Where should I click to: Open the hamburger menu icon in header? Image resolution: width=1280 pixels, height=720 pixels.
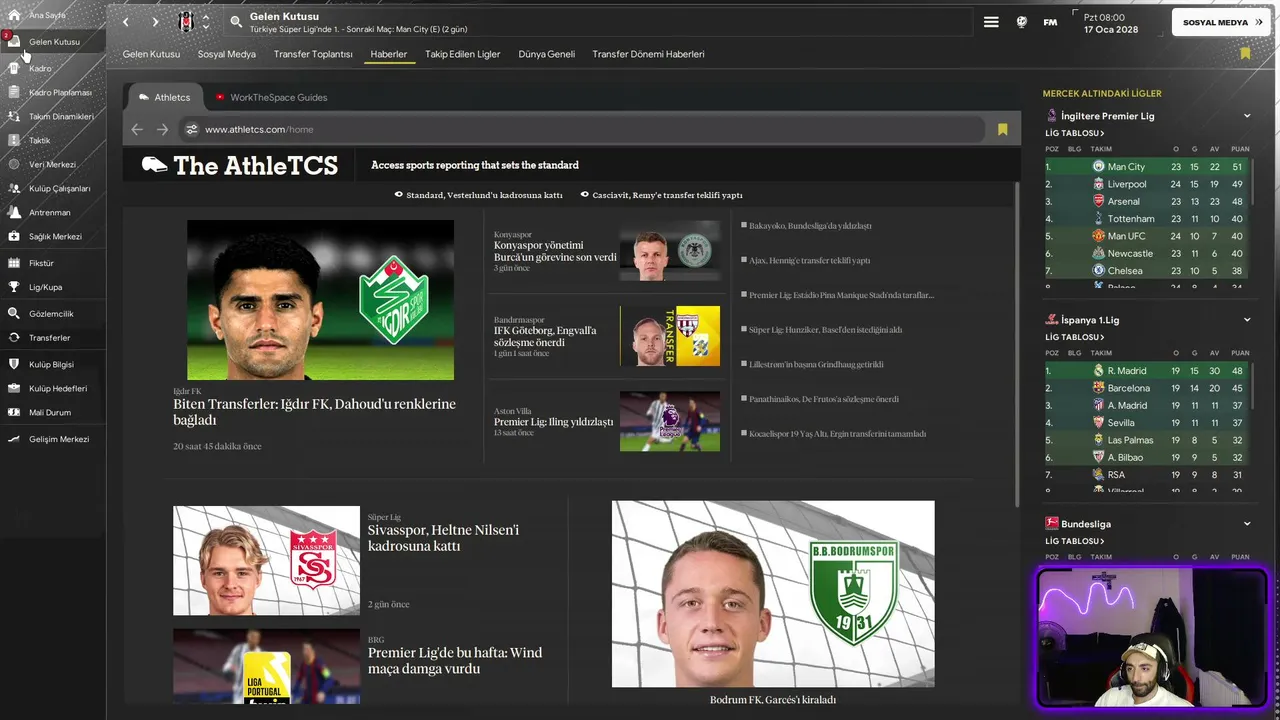[991, 22]
